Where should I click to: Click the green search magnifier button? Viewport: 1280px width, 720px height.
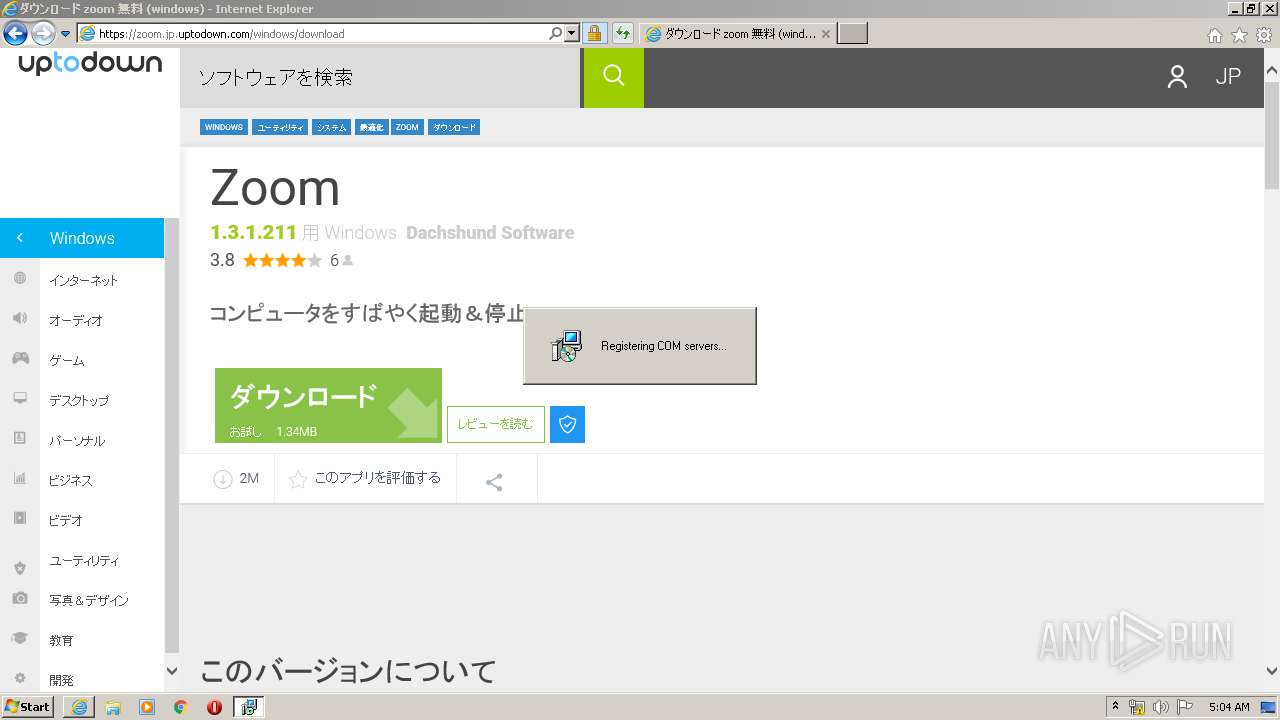614,77
